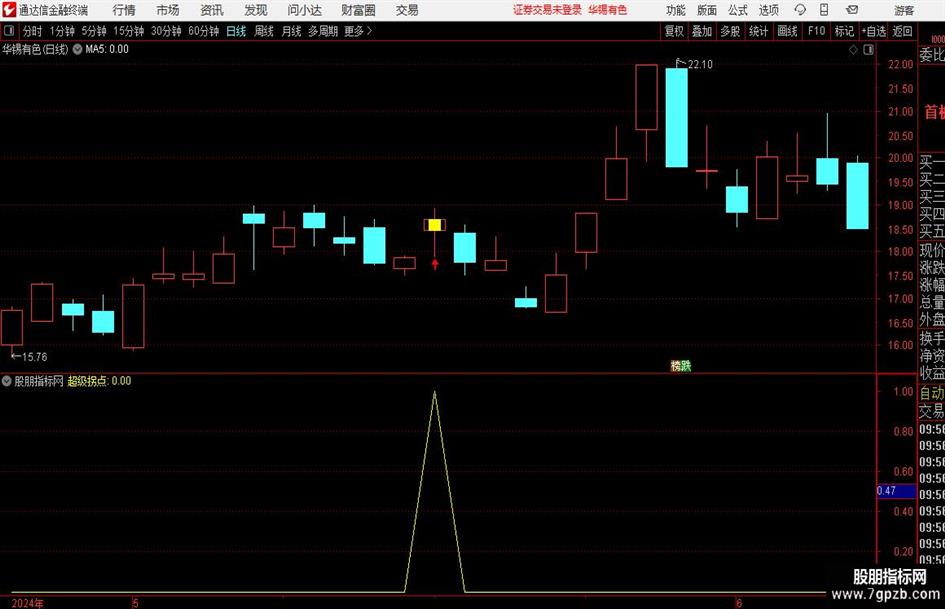Click the 2024年 date axis label
945x609 pixels.
[27, 603]
